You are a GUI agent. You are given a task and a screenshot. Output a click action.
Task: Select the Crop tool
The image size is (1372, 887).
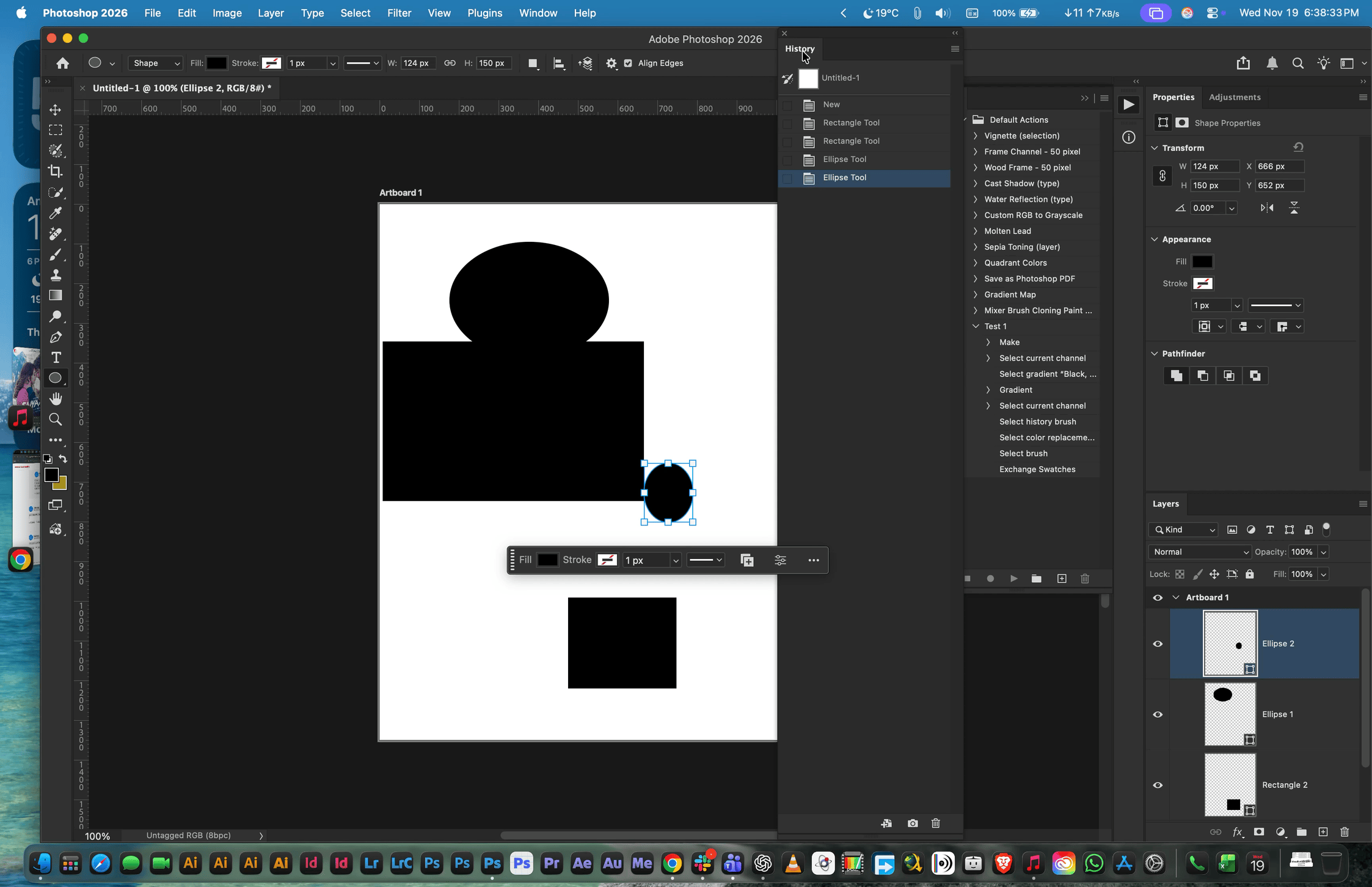[x=56, y=172]
